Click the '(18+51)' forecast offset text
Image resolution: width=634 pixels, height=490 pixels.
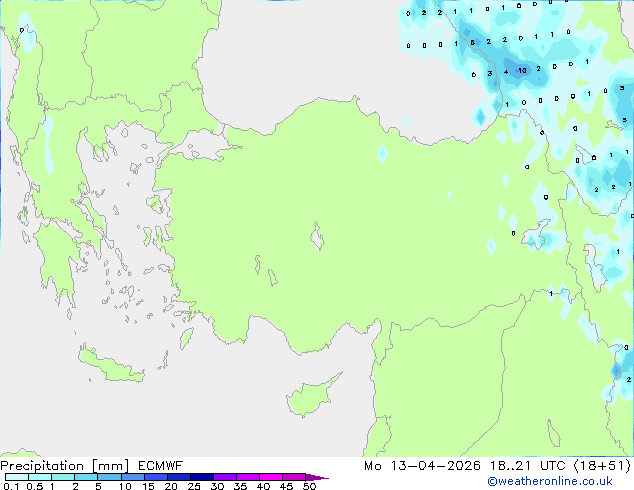602,466
